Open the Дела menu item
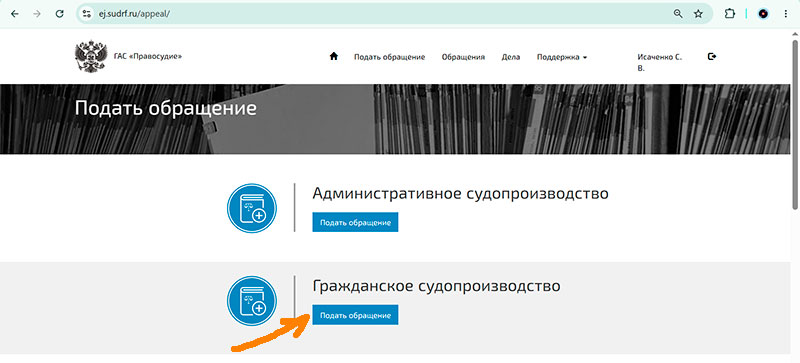This screenshot has height=363, width=800. click(511, 57)
